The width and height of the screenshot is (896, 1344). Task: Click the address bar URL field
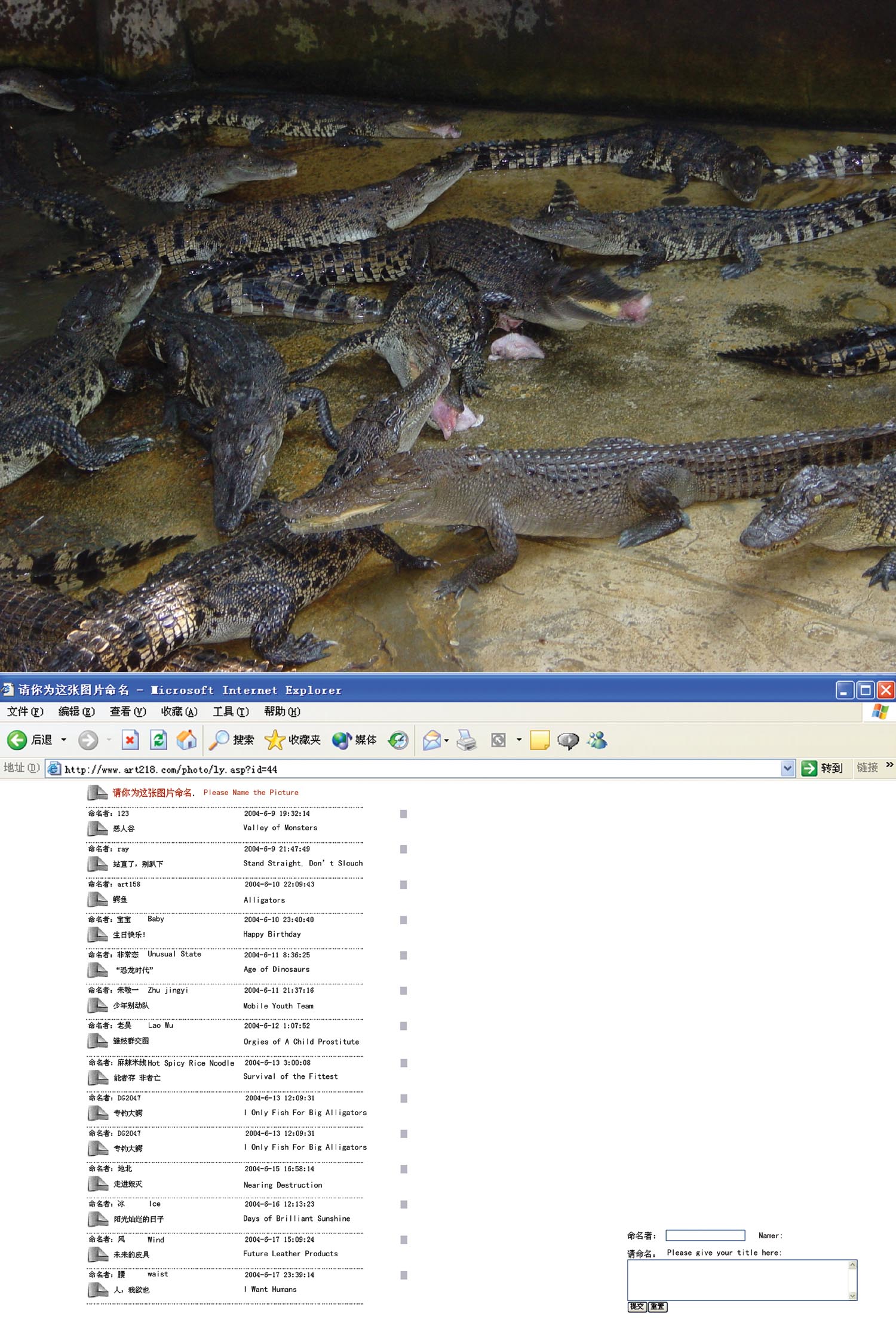click(421, 769)
